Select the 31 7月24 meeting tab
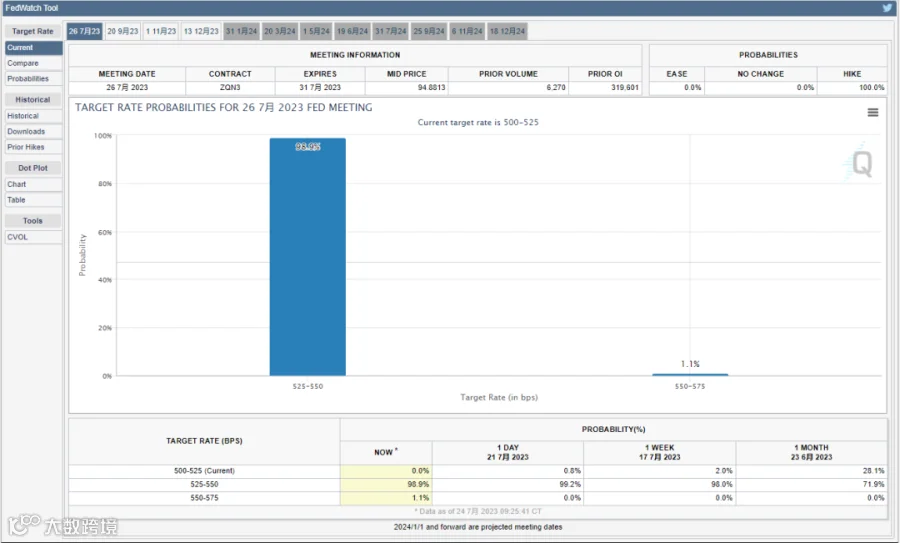The image size is (900, 543). pyautogui.click(x=391, y=31)
